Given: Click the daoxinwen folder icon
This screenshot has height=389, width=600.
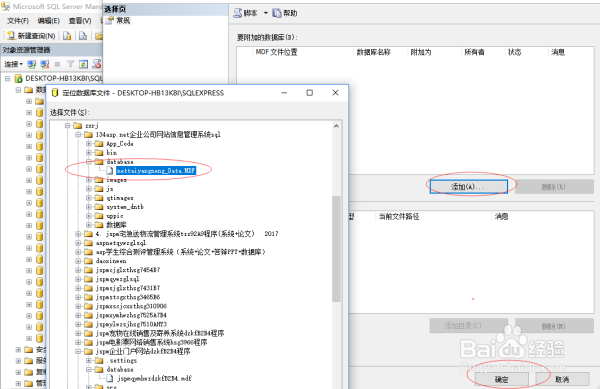Looking at the screenshot, I should tap(89, 261).
